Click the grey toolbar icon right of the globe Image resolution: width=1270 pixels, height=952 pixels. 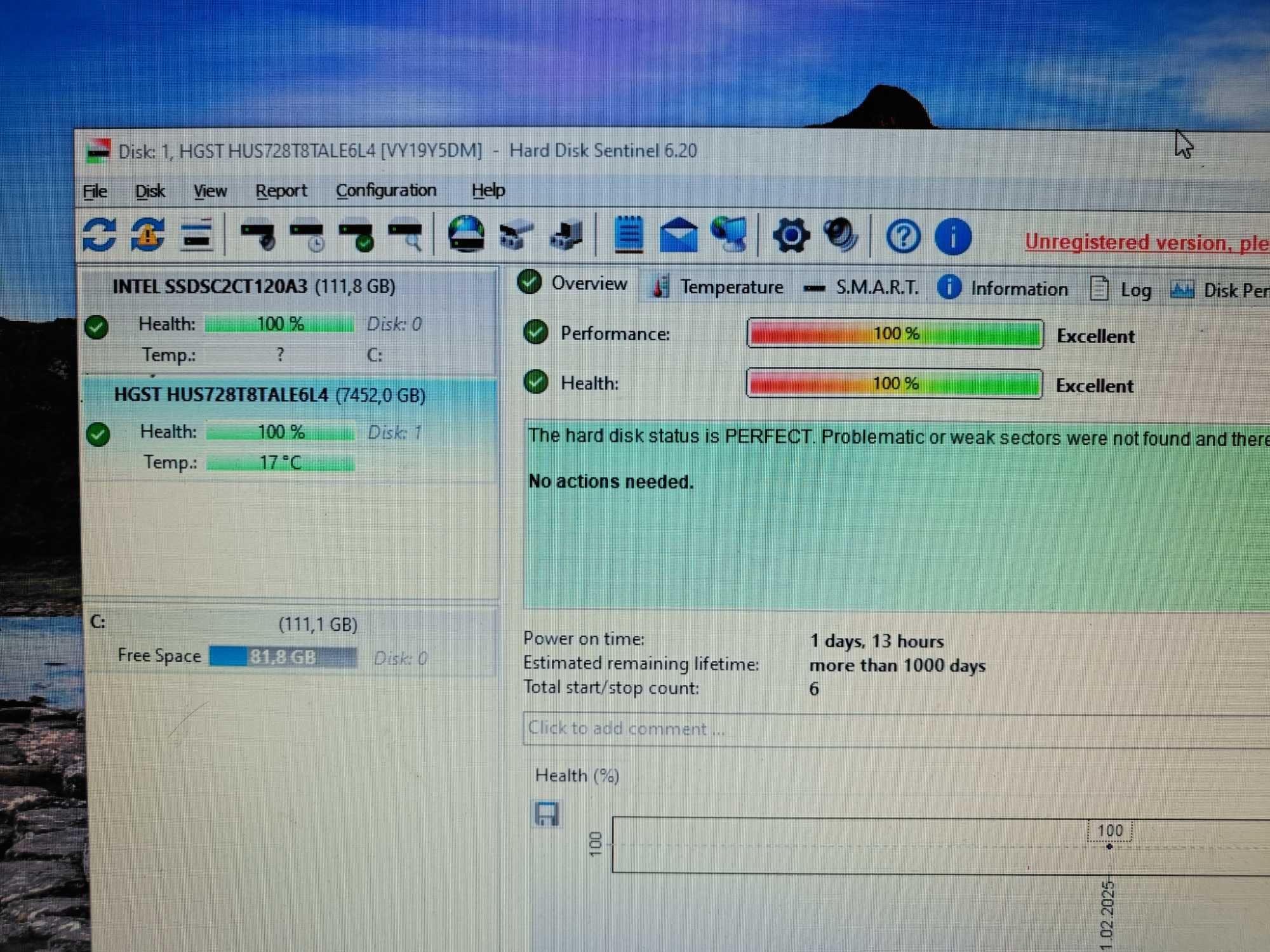516,236
